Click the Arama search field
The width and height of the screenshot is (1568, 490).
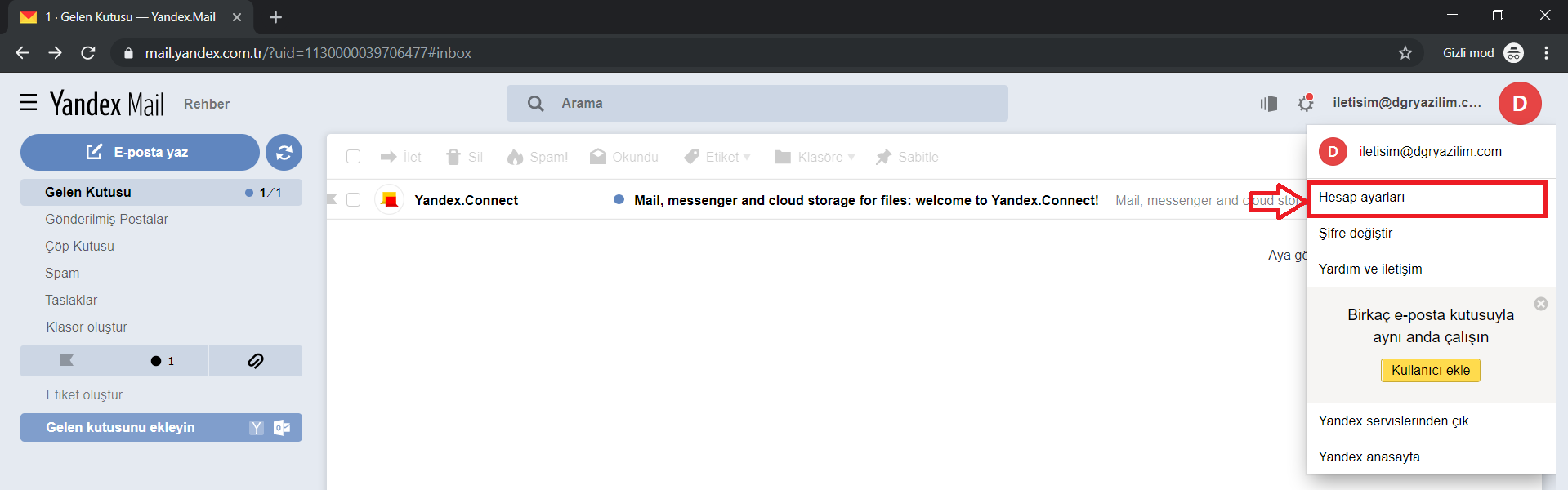pyautogui.click(x=757, y=104)
